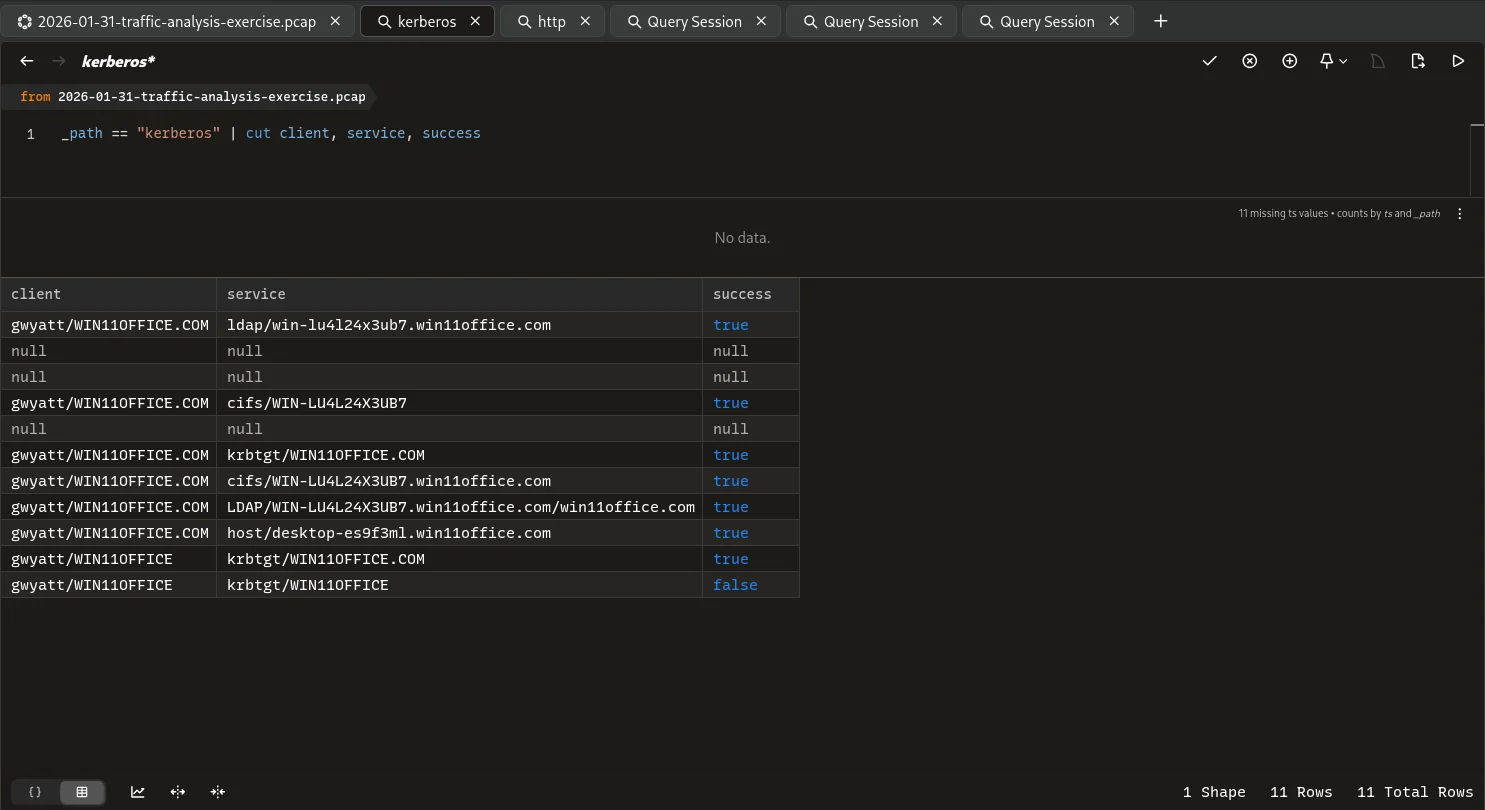
Task: Navigate back using the left arrow
Action: 26,61
